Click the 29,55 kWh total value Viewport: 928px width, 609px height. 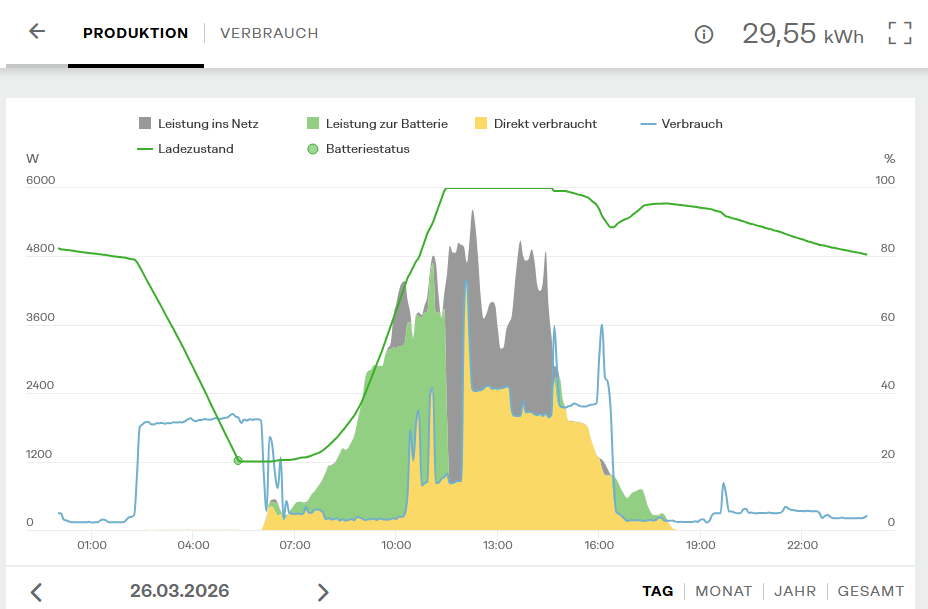(x=802, y=34)
